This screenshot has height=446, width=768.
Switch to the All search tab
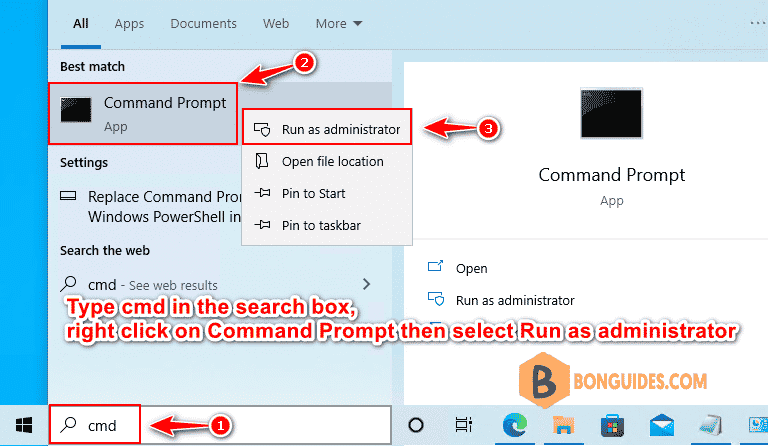coord(81,23)
